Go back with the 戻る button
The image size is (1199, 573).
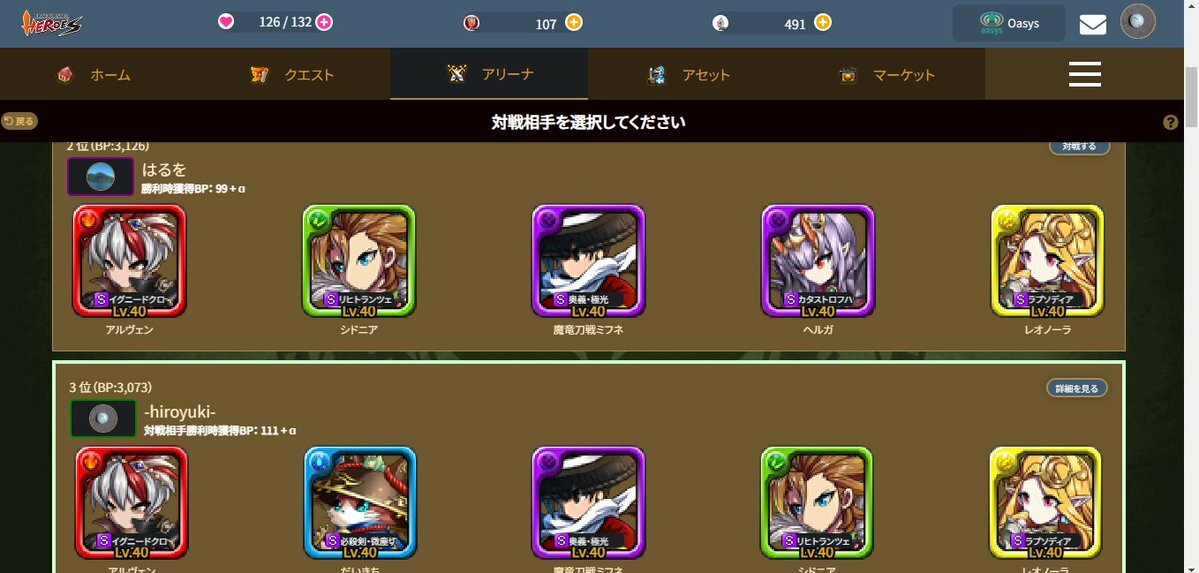(19, 121)
